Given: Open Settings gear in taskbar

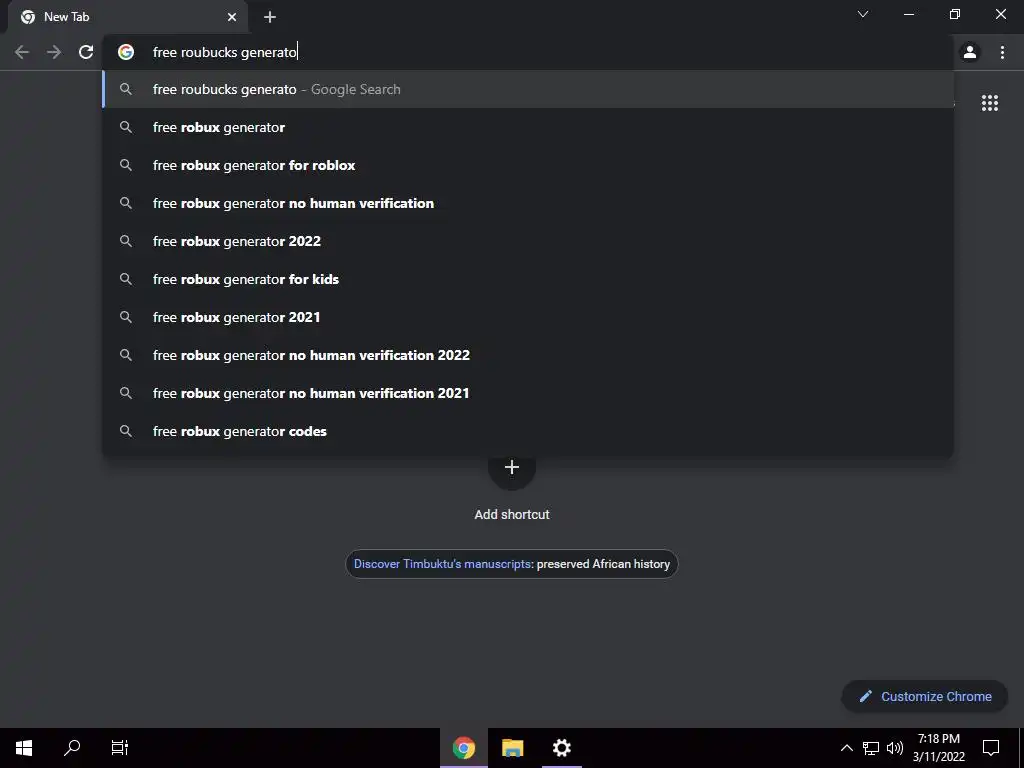Looking at the screenshot, I should (x=562, y=748).
